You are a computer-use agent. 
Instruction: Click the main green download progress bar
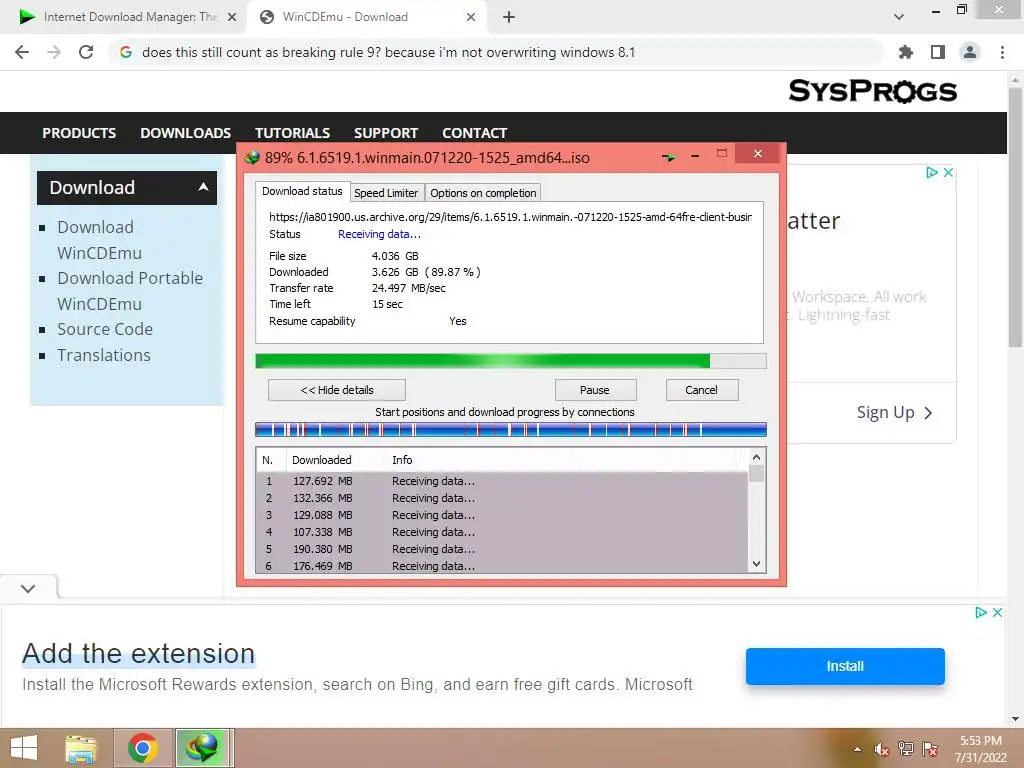tap(511, 361)
